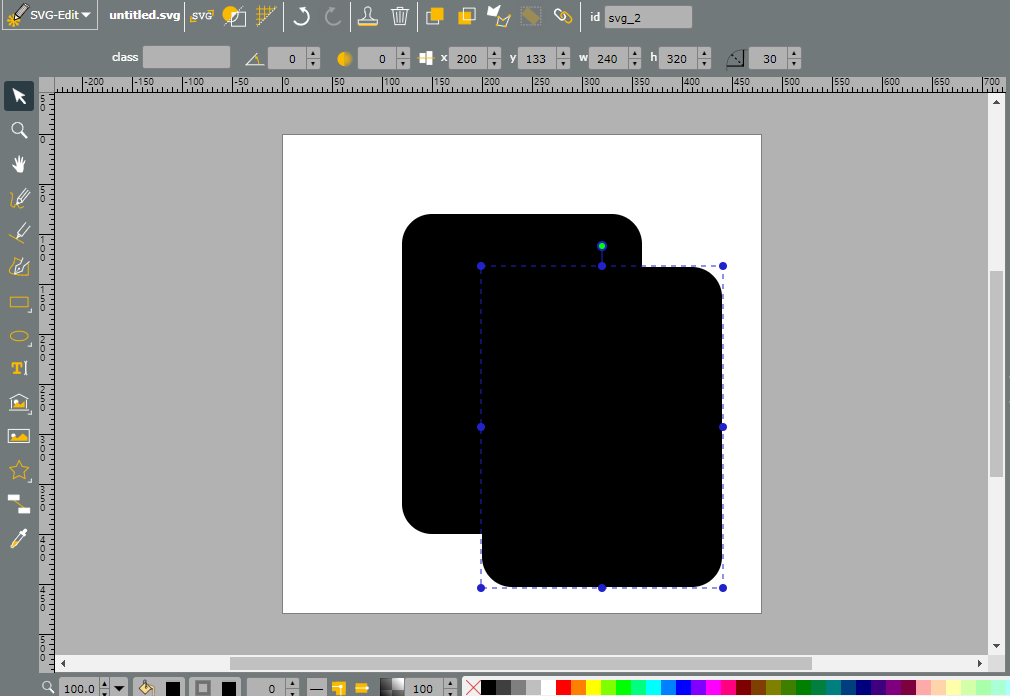Open the SVG-Edit main menu

(49, 15)
